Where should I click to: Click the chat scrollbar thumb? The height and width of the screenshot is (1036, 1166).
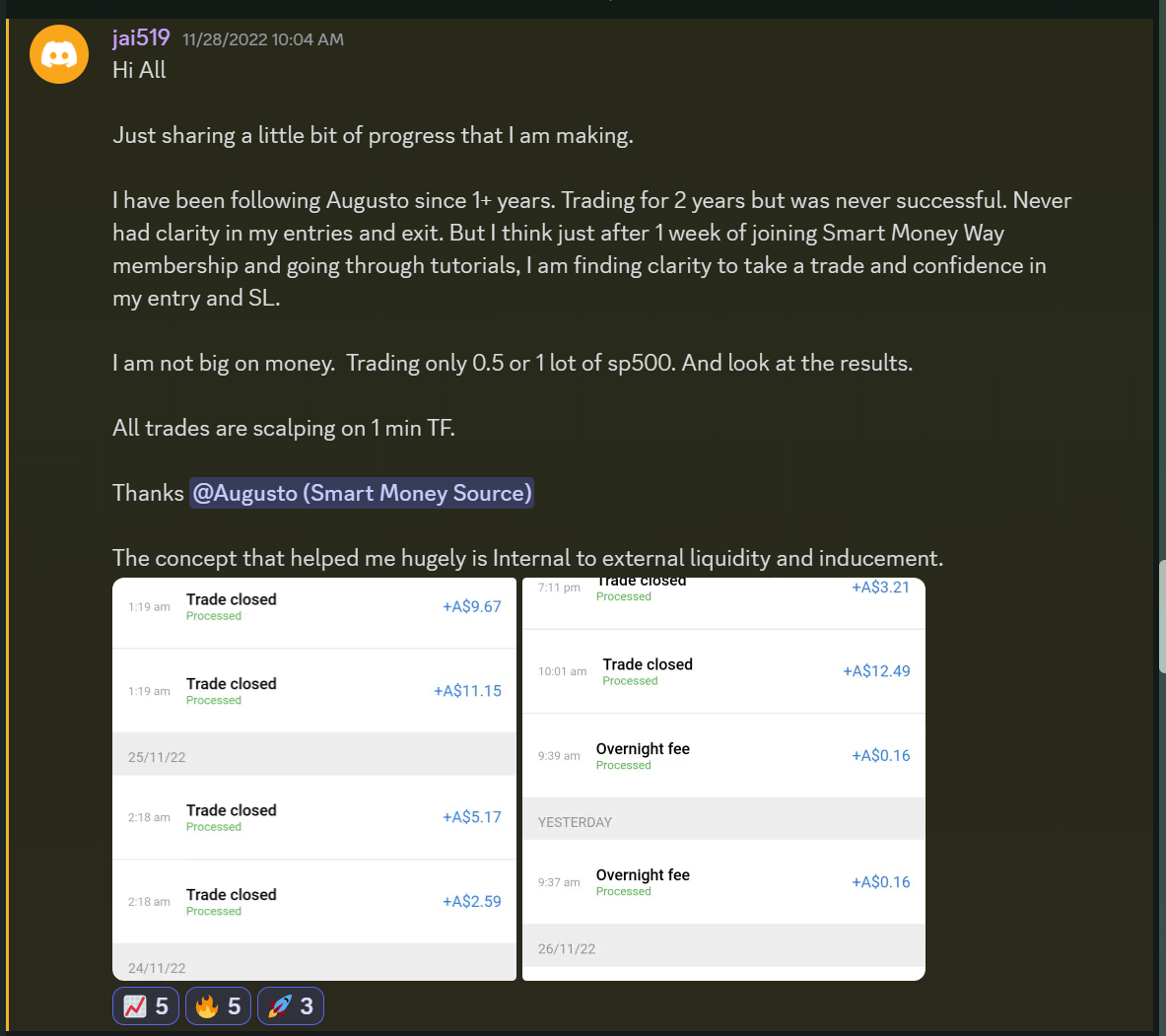1161,616
